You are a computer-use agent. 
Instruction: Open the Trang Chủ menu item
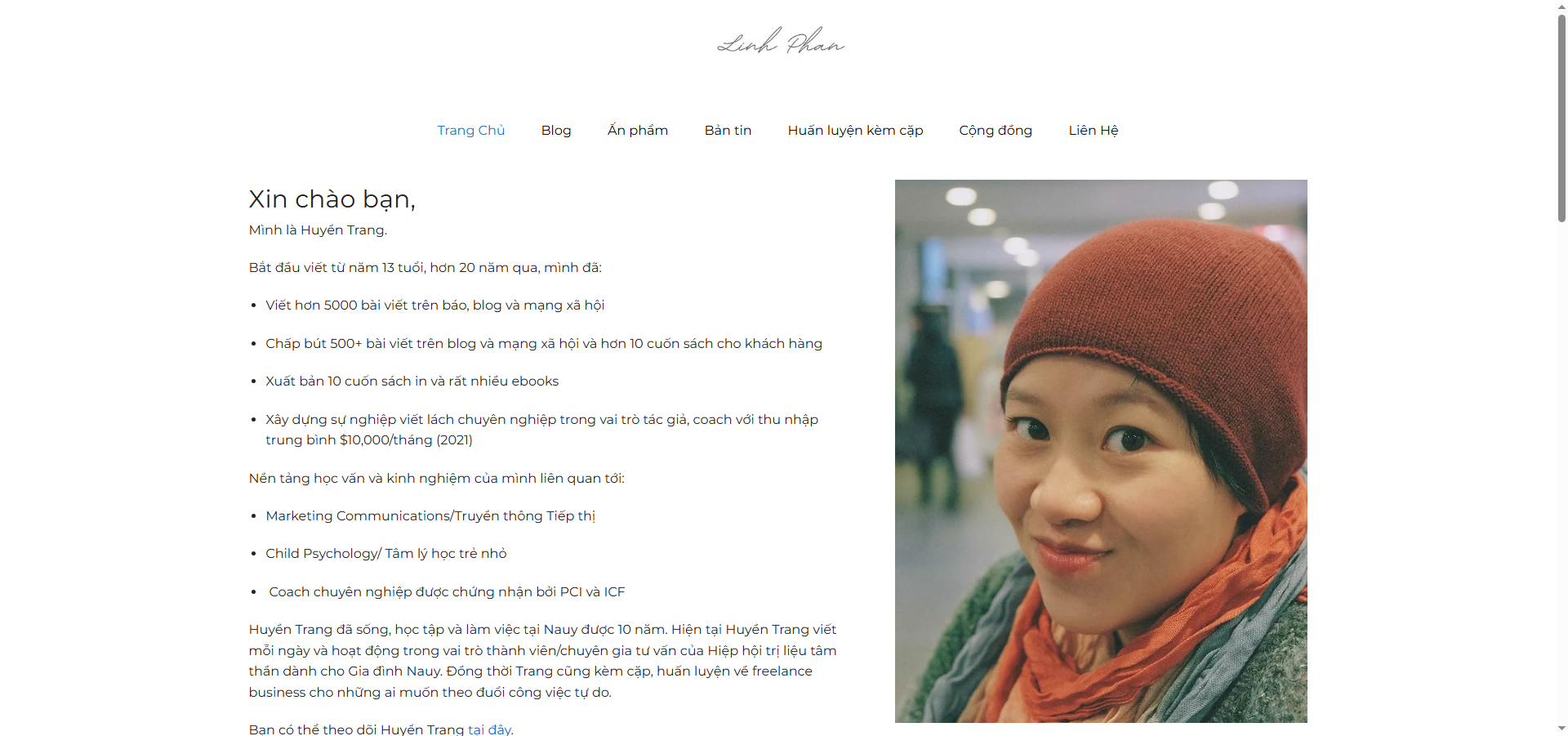(x=471, y=131)
